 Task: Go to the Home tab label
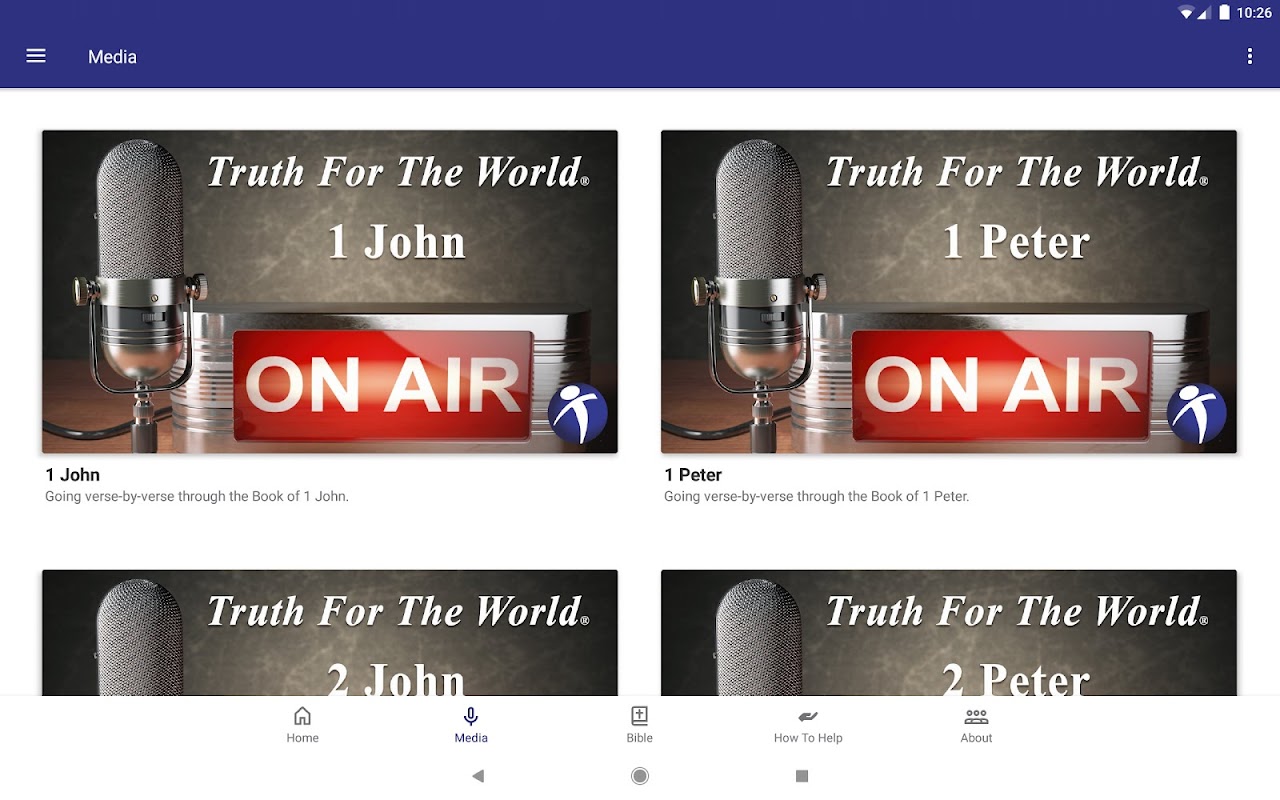pyautogui.click(x=302, y=738)
